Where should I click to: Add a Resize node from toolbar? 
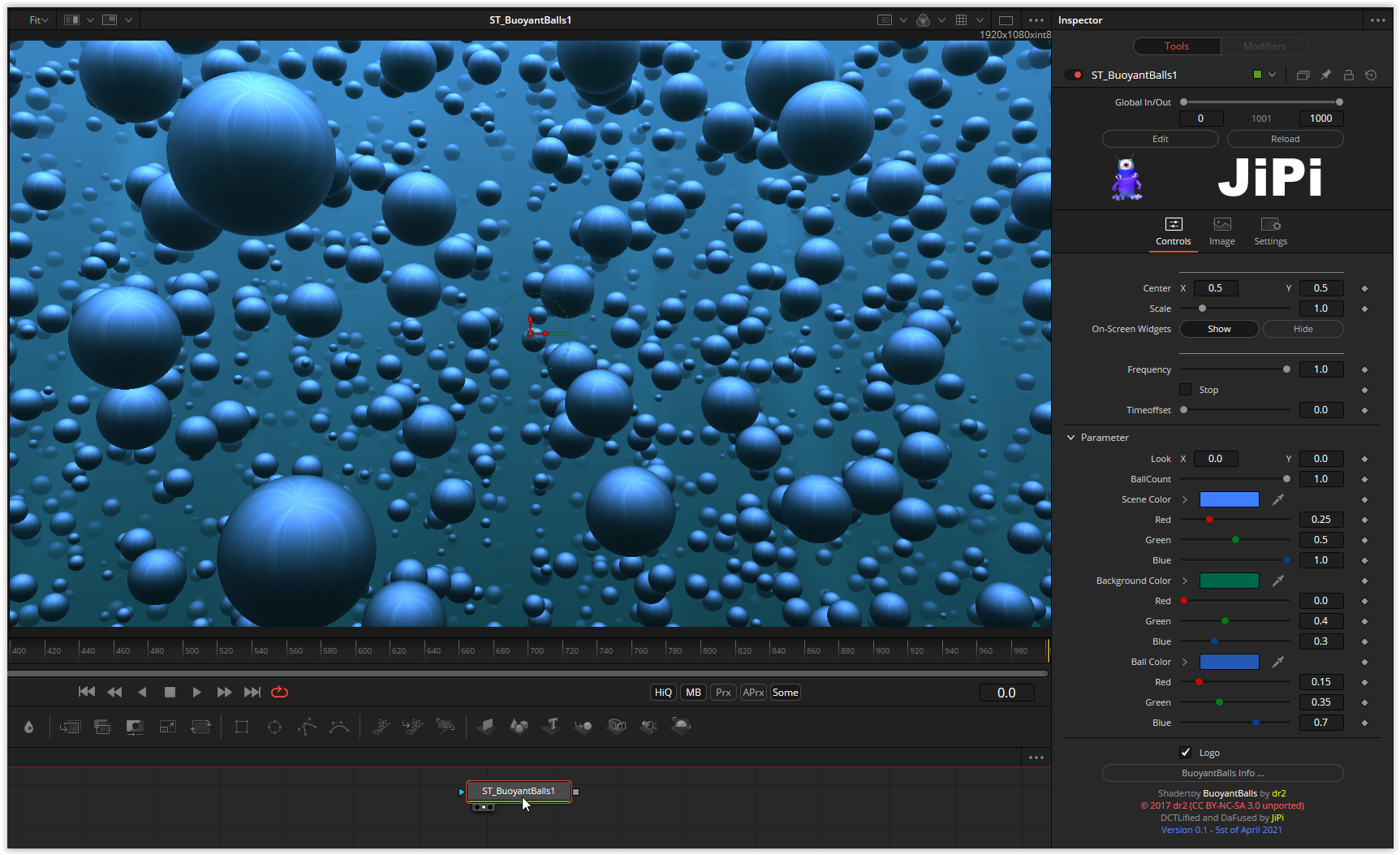coord(168,727)
